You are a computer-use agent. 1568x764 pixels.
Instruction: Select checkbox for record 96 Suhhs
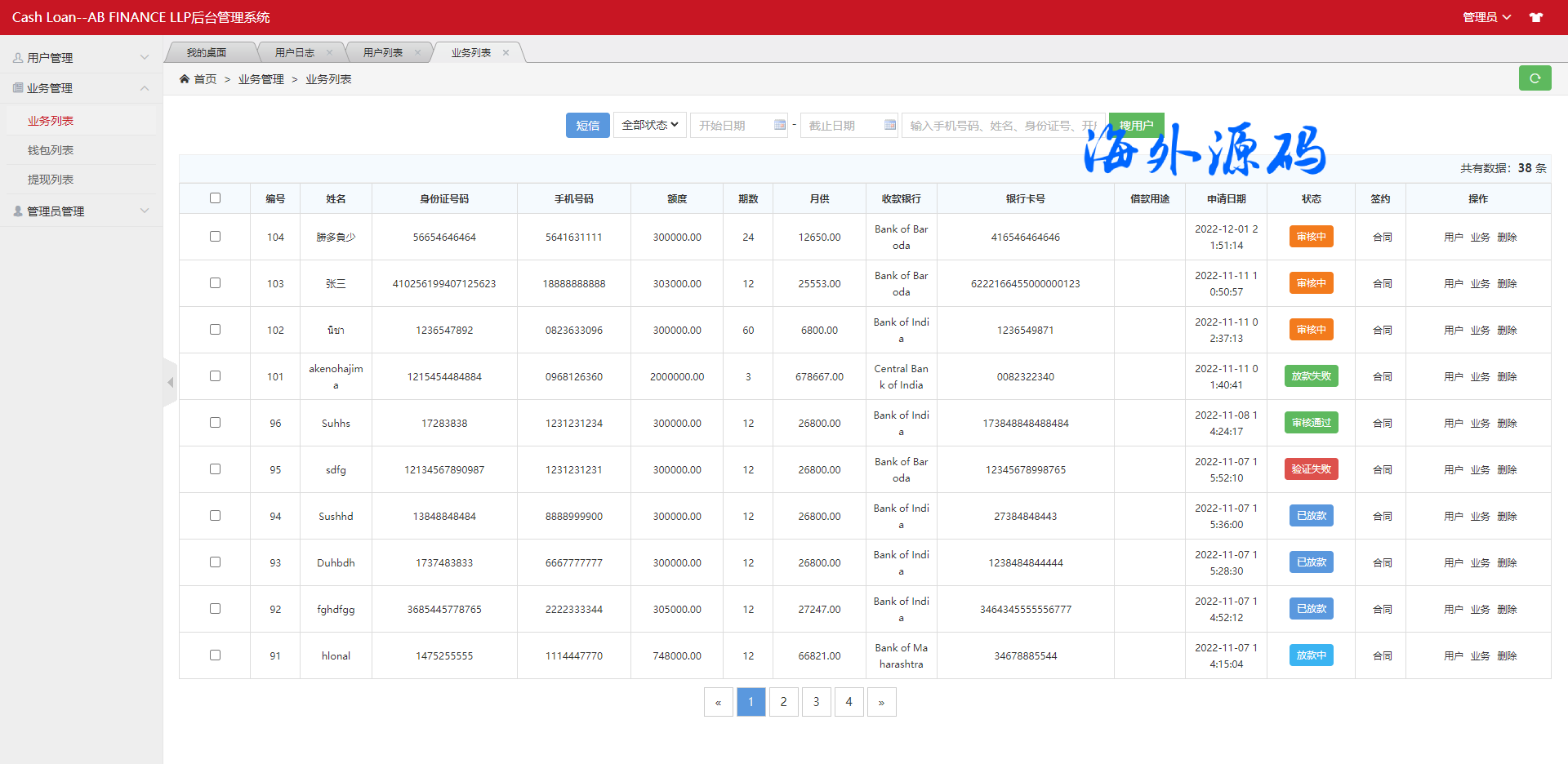point(215,423)
